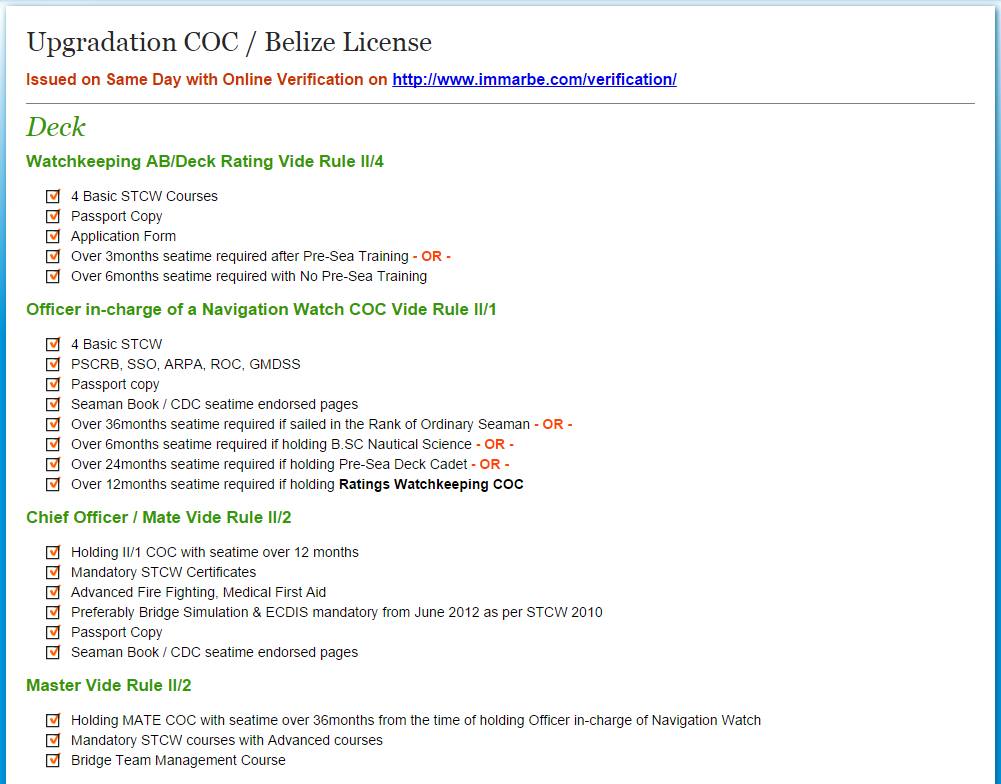Click checkbox next to No Pre-Sea Training item

53,276
